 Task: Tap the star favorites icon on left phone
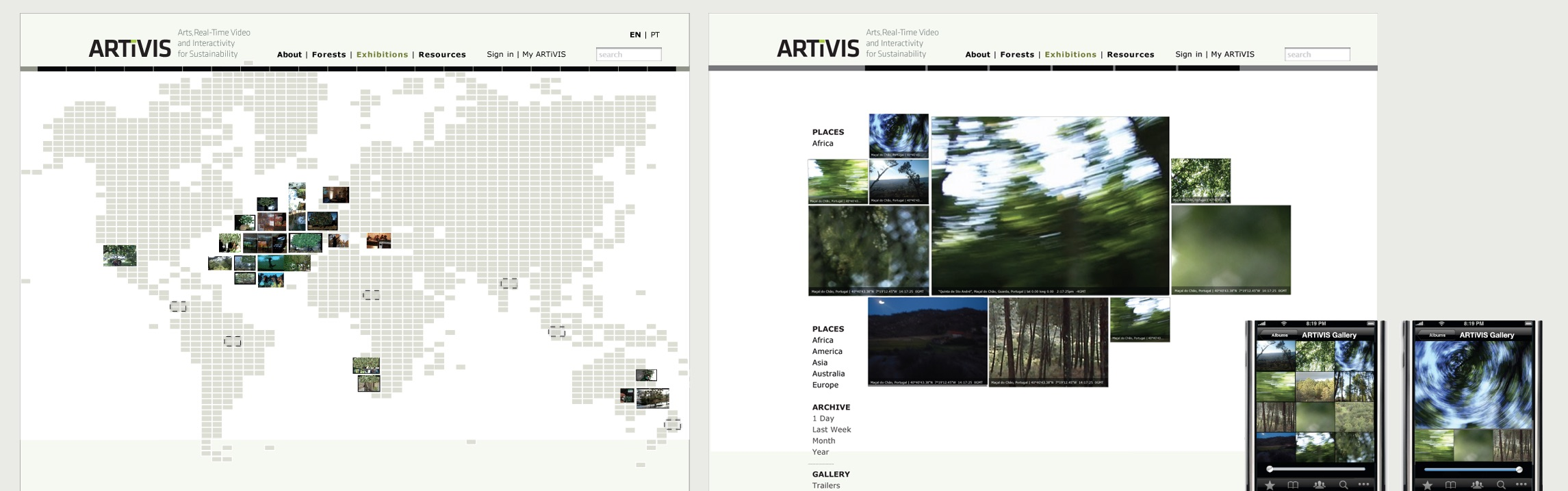[1270, 485]
